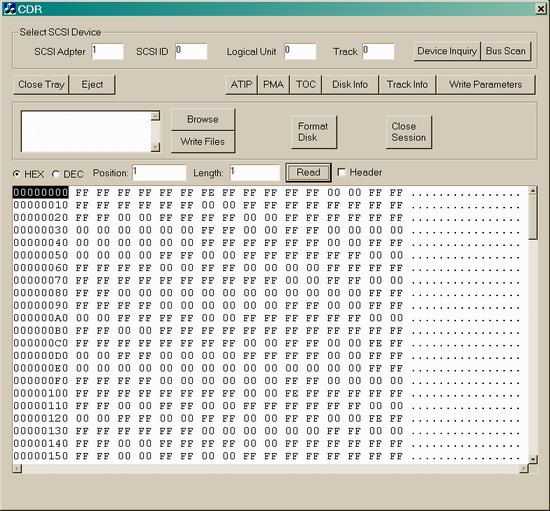Image resolution: width=550 pixels, height=511 pixels.
Task: Click the Device Inquiry button
Action: click(447, 51)
